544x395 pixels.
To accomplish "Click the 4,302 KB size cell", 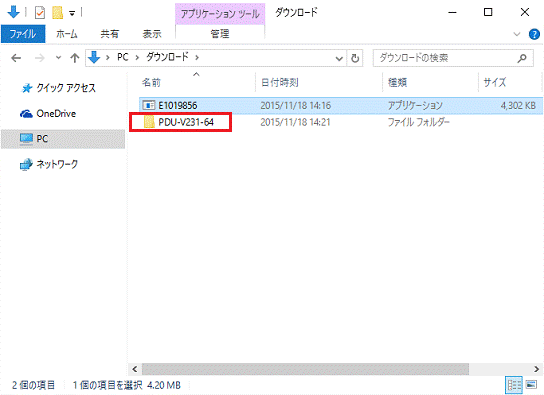I will [518, 105].
